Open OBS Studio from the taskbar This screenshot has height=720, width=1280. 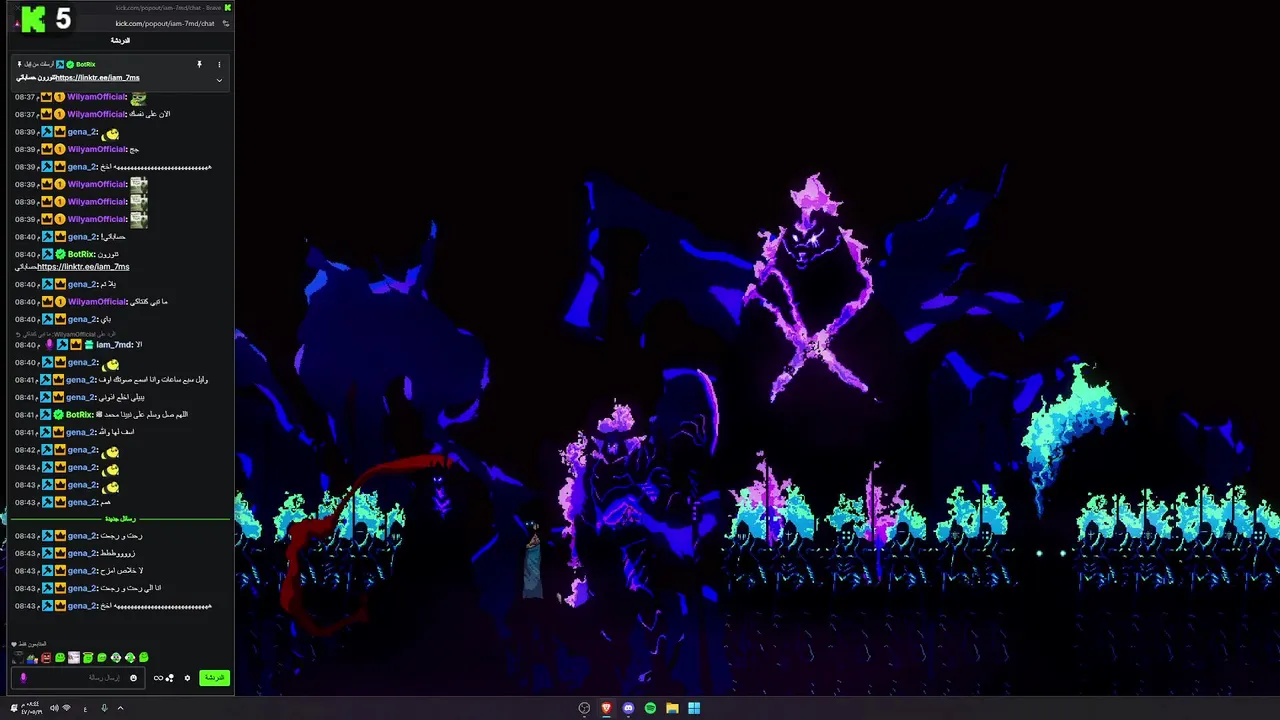pos(585,708)
